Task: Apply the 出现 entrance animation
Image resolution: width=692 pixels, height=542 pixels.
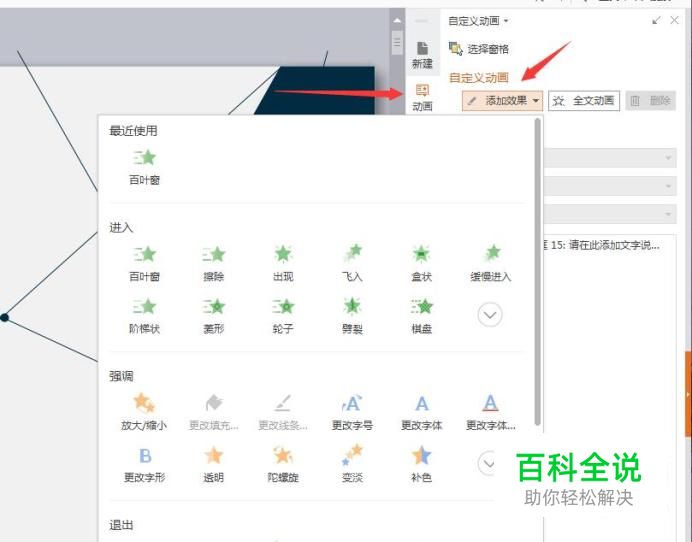Action: pyautogui.click(x=283, y=263)
